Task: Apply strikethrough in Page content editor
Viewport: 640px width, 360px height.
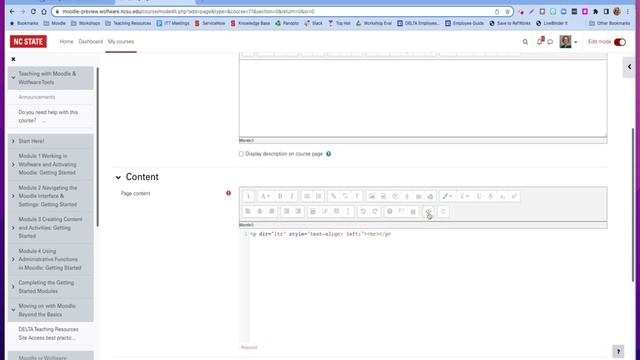Action: 491,196
